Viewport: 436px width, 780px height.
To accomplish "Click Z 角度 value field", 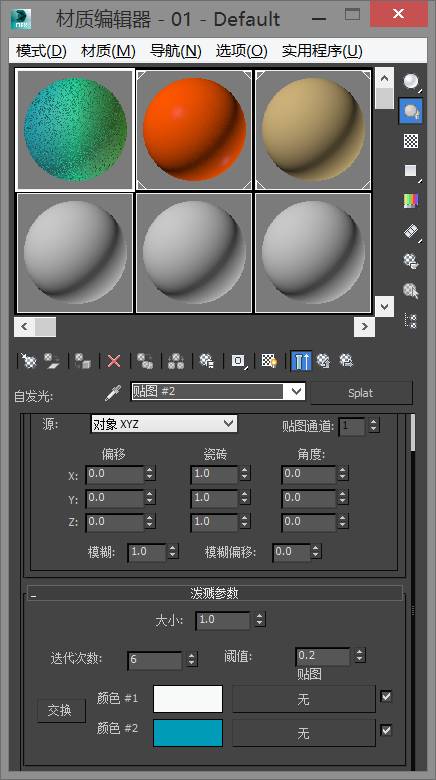I will (309, 521).
